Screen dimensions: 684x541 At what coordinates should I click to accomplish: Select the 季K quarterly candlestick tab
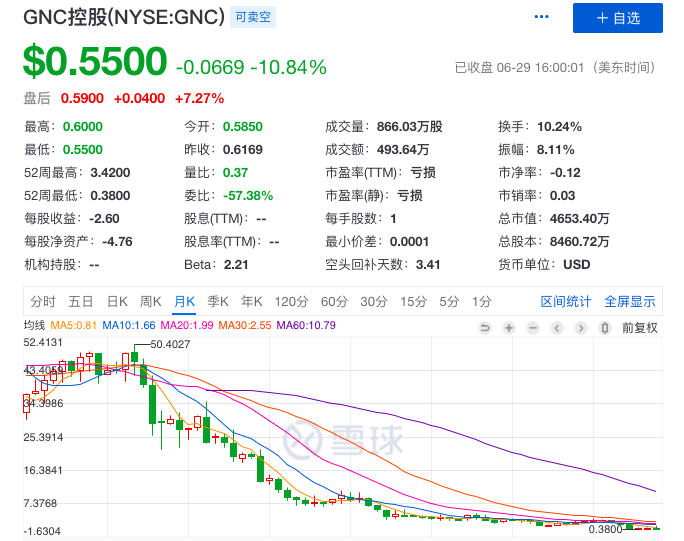click(218, 301)
